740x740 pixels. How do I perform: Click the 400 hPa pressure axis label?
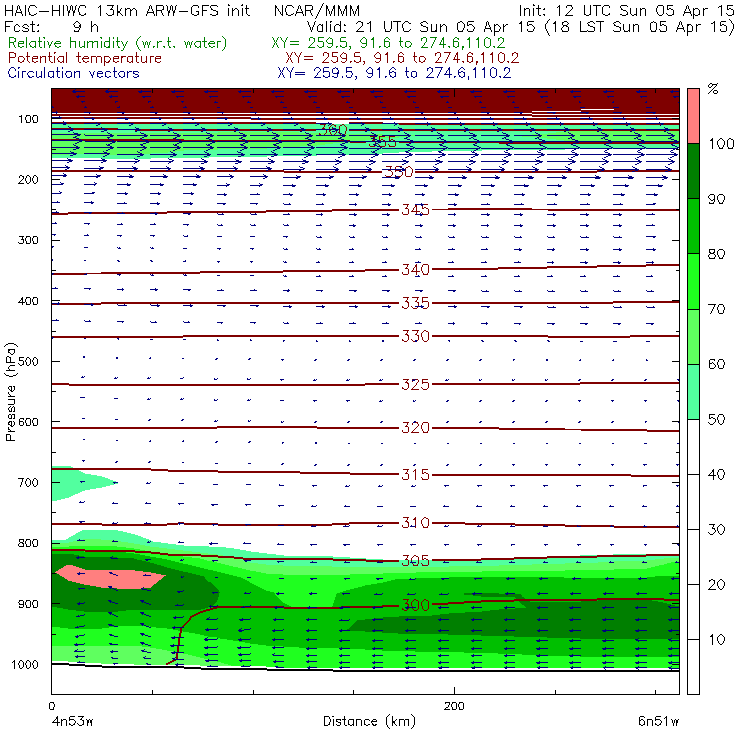[x=28, y=301]
